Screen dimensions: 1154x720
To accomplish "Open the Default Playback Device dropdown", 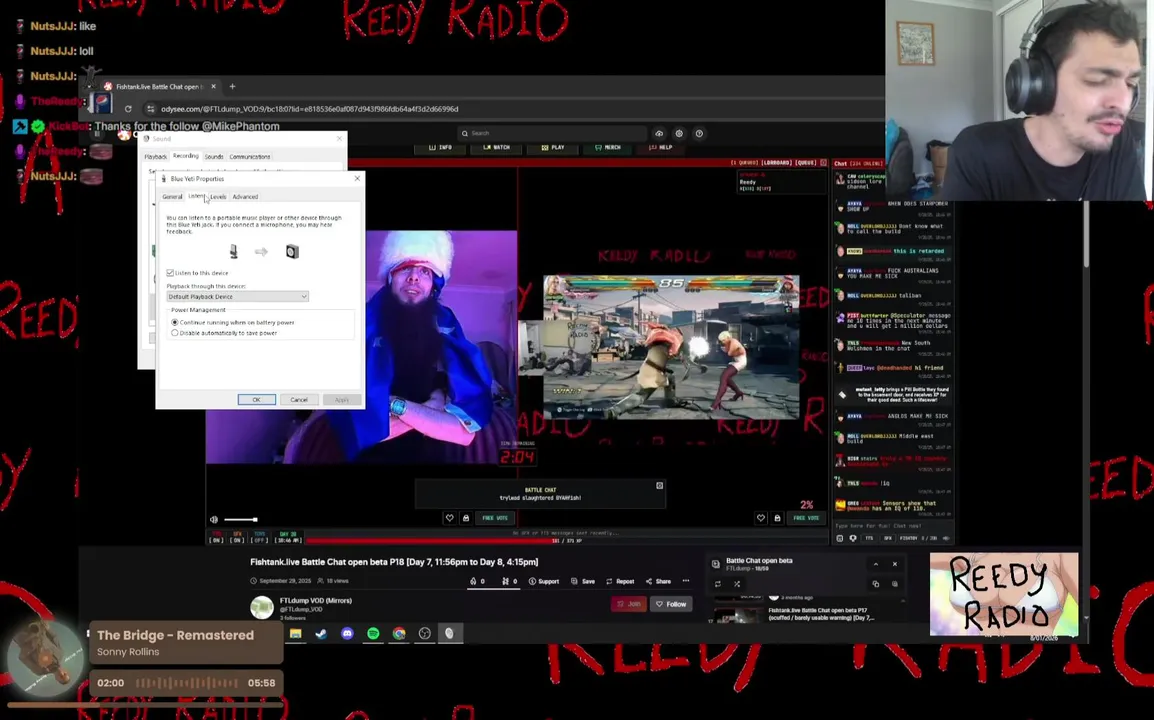I will pyautogui.click(x=237, y=297).
